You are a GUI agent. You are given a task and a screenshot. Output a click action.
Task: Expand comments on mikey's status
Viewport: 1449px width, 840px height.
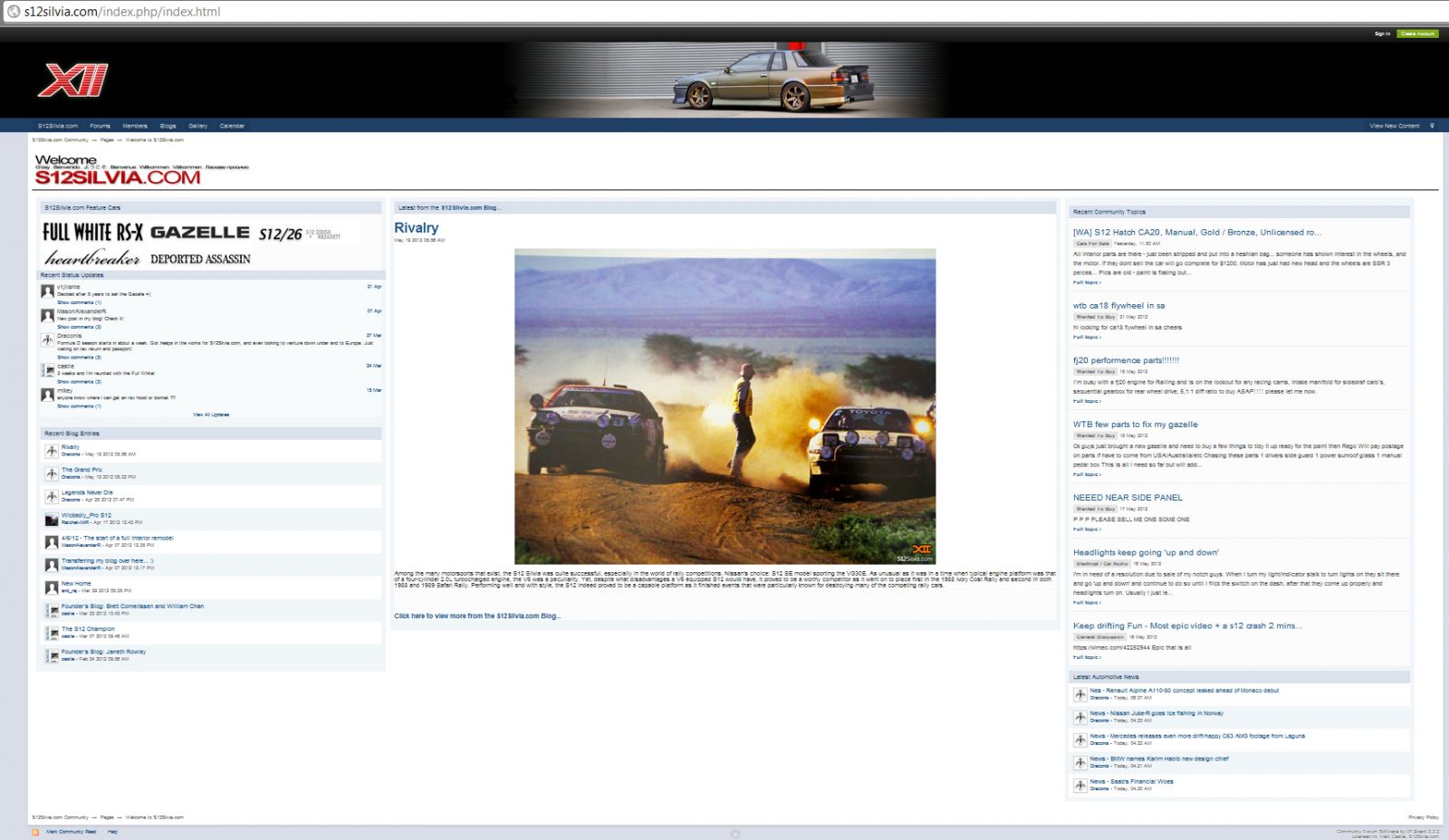(79, 406)
